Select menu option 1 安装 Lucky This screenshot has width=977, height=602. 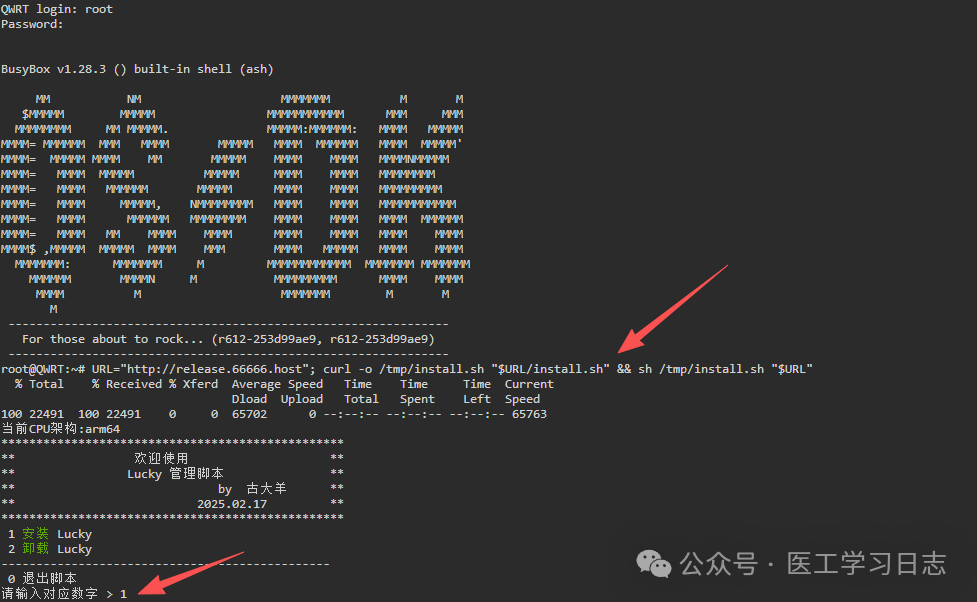click(x=50, y=534)
